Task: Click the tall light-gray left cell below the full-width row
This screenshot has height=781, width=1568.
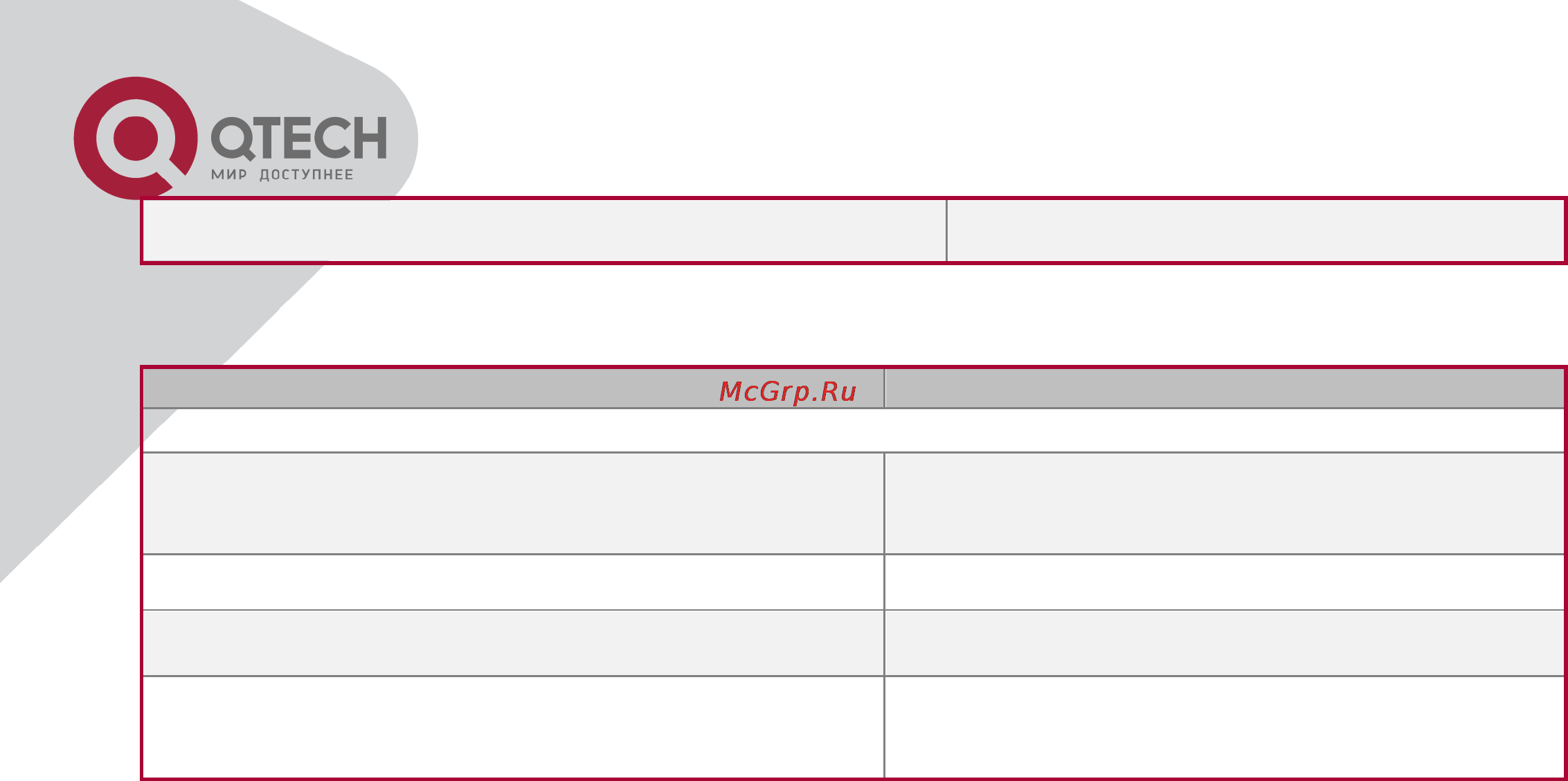Action: (513, 503)
